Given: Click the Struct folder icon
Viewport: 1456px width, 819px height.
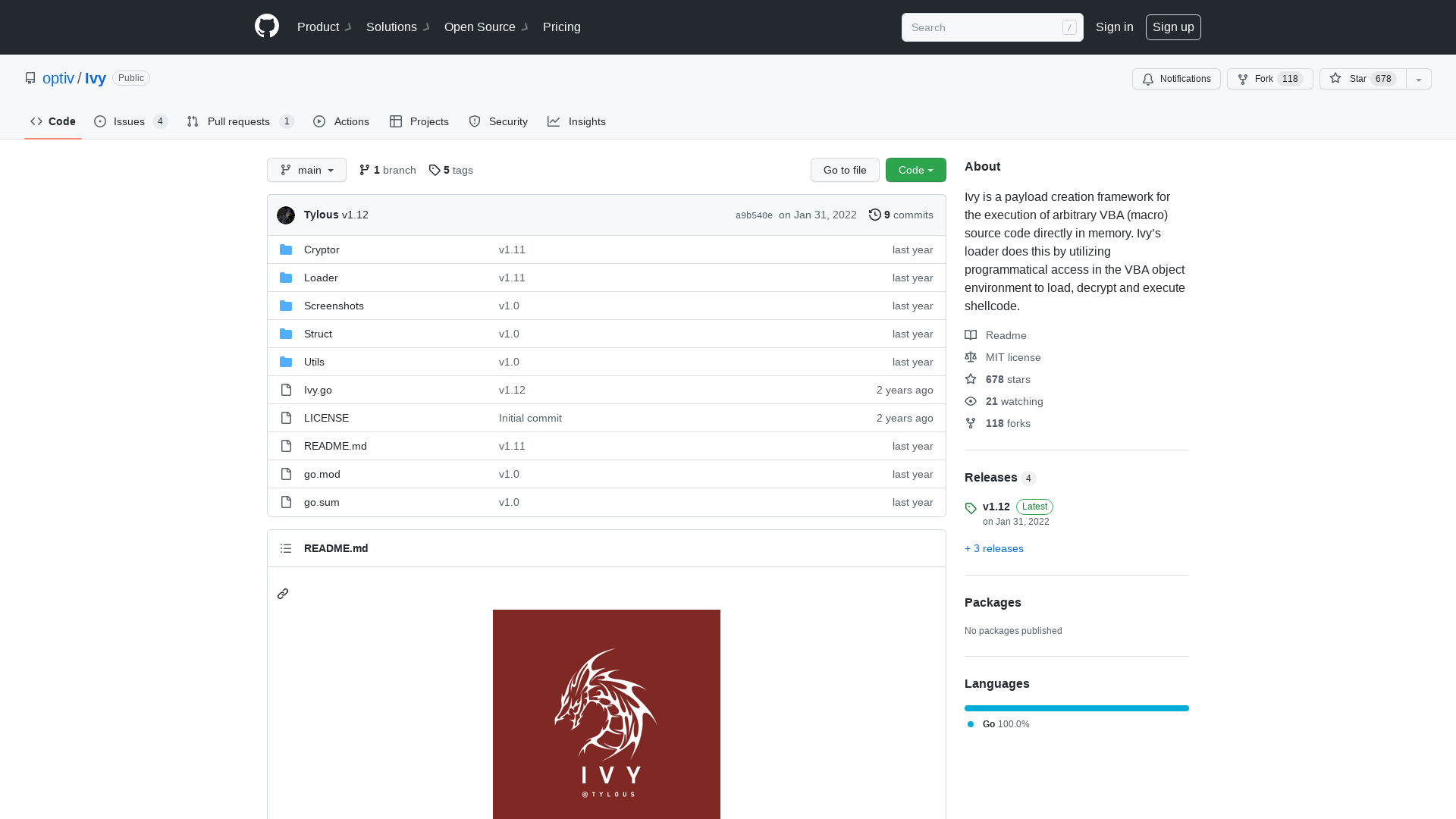Looking at the screenshot, I should [x=286, y=334].
